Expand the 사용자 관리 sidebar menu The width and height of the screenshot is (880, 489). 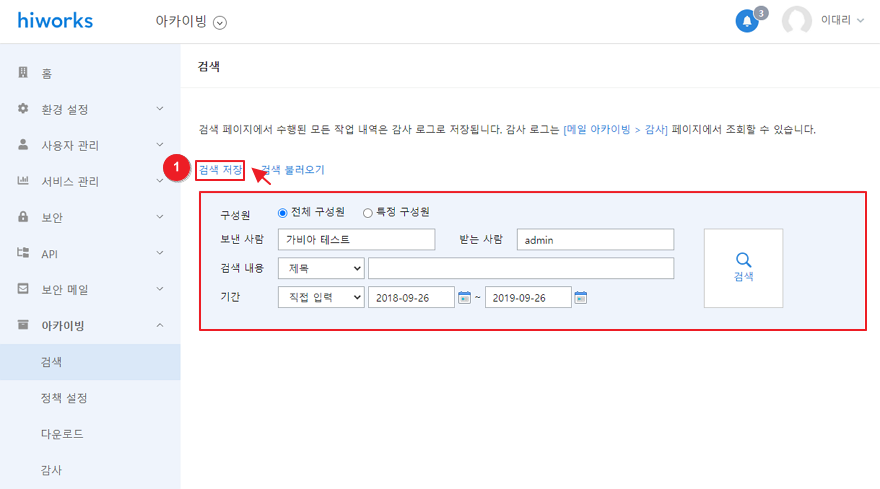click(90, 145)
